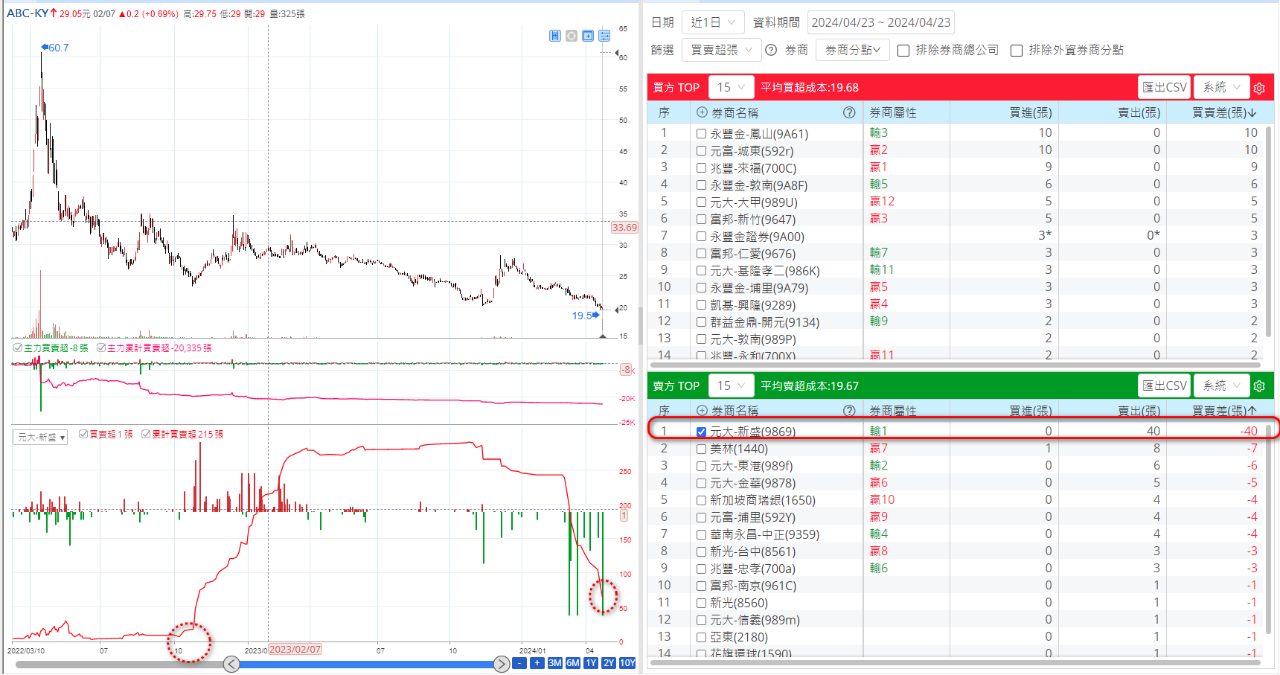Click the 資料期間 date input field
Viewport: 1280px width, 675px height.
click(x=880, y=21)
